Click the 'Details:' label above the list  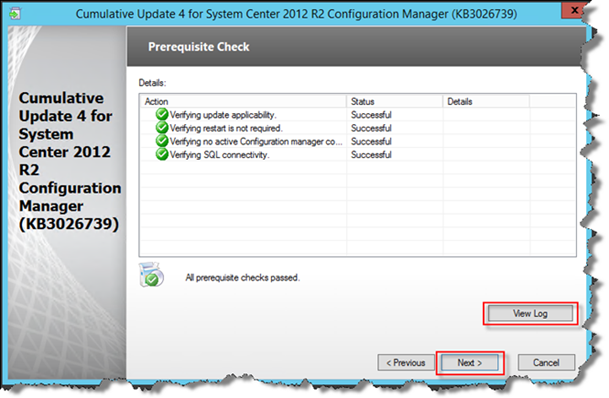point(152,83)
